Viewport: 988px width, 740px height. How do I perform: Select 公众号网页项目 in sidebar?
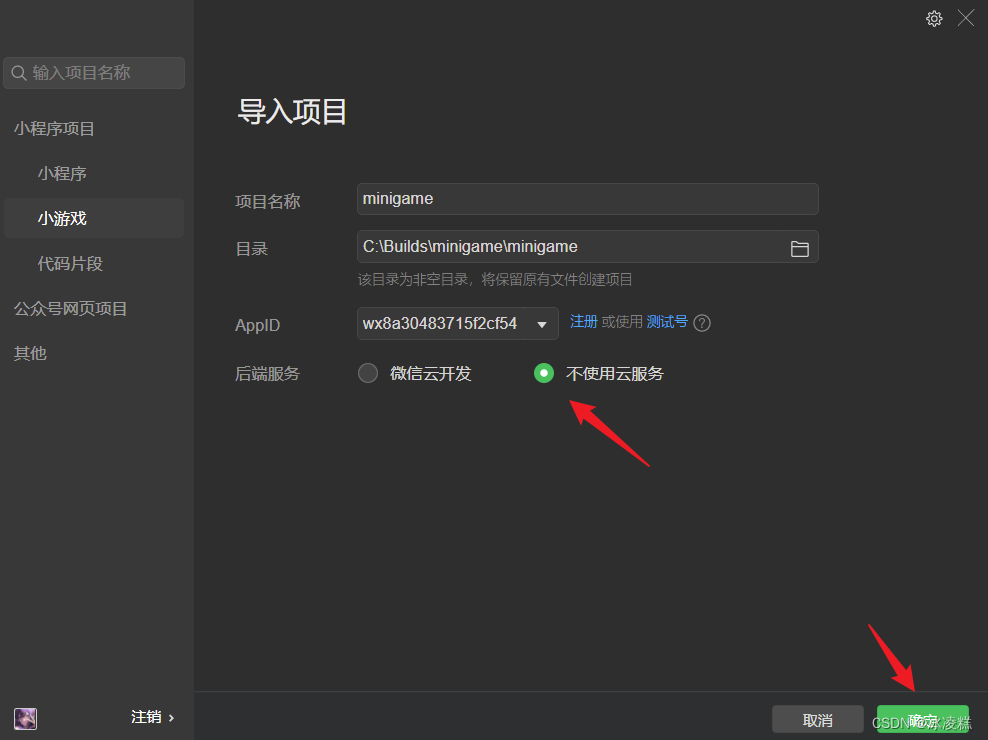71,308
